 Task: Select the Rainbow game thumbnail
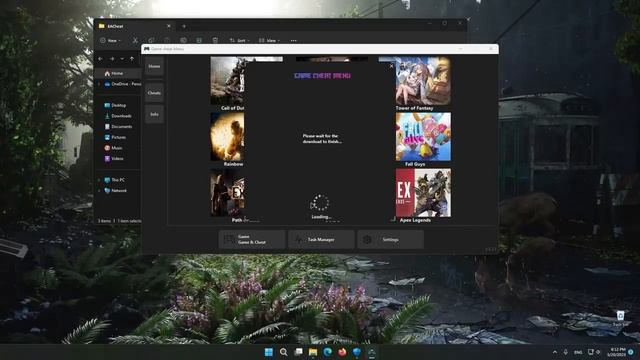pyautogui.click(x=227, y=137)
